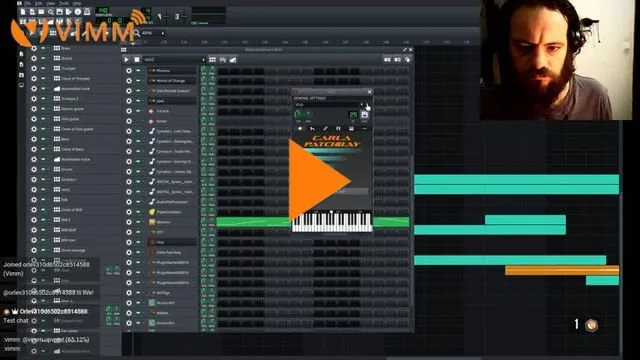This screenshot has width=640, height=360.
Task: Open the Song Editor zoom percentage dropdown
Action: click(x=153, y=33)
